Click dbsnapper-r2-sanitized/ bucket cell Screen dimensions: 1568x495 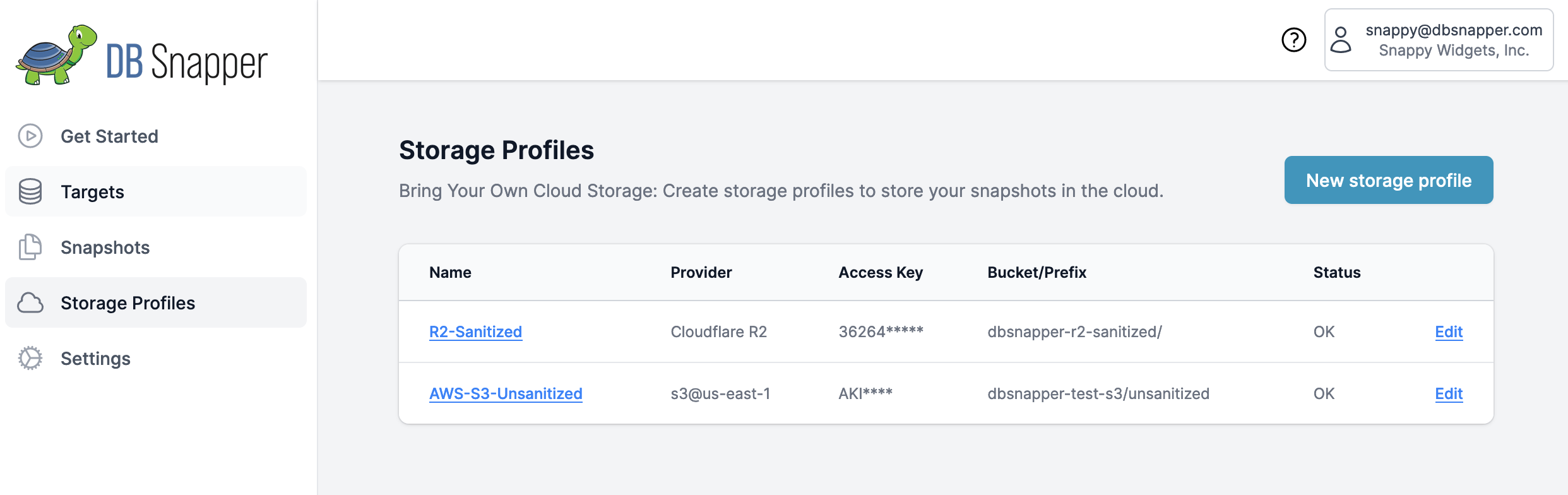1074,331
